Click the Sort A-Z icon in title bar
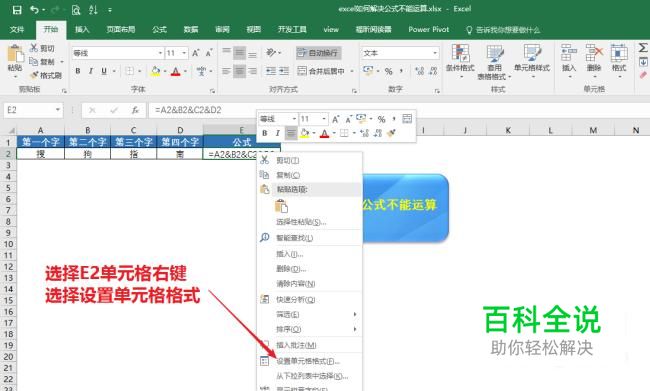This screenshot has width=650, height=391. coord(93,10)
